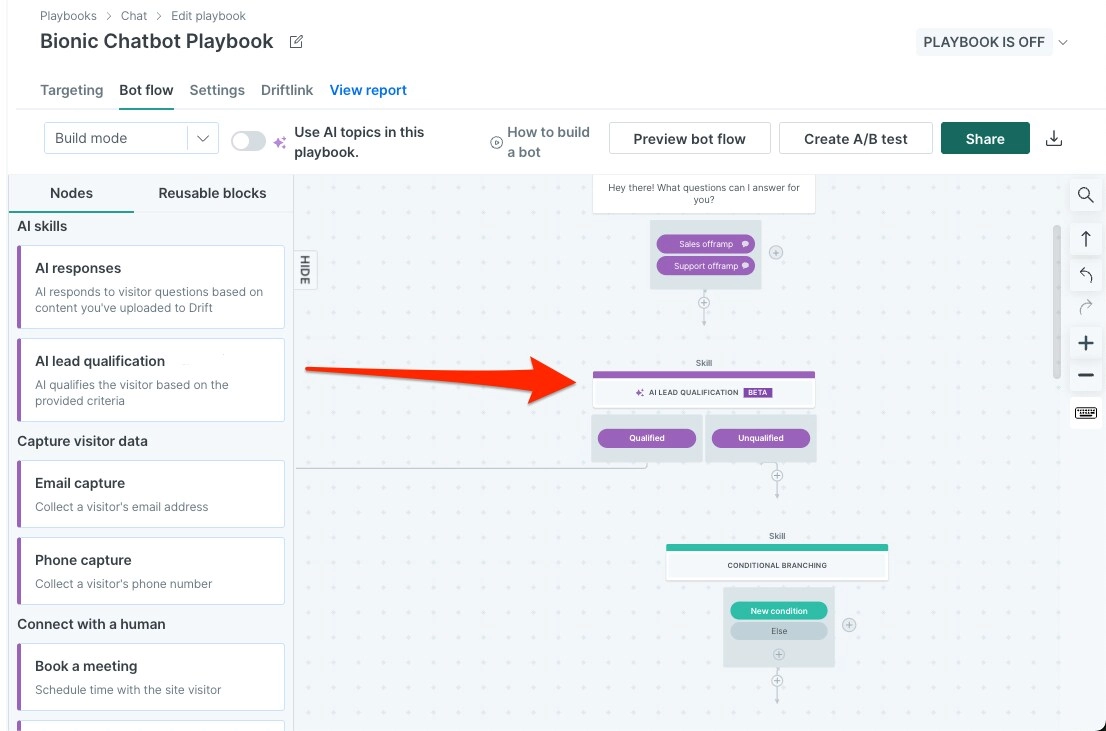Open the AI LEAD QUALIFICATION skill node
This screenshot has height=731, width=1106.
[703, 390]
